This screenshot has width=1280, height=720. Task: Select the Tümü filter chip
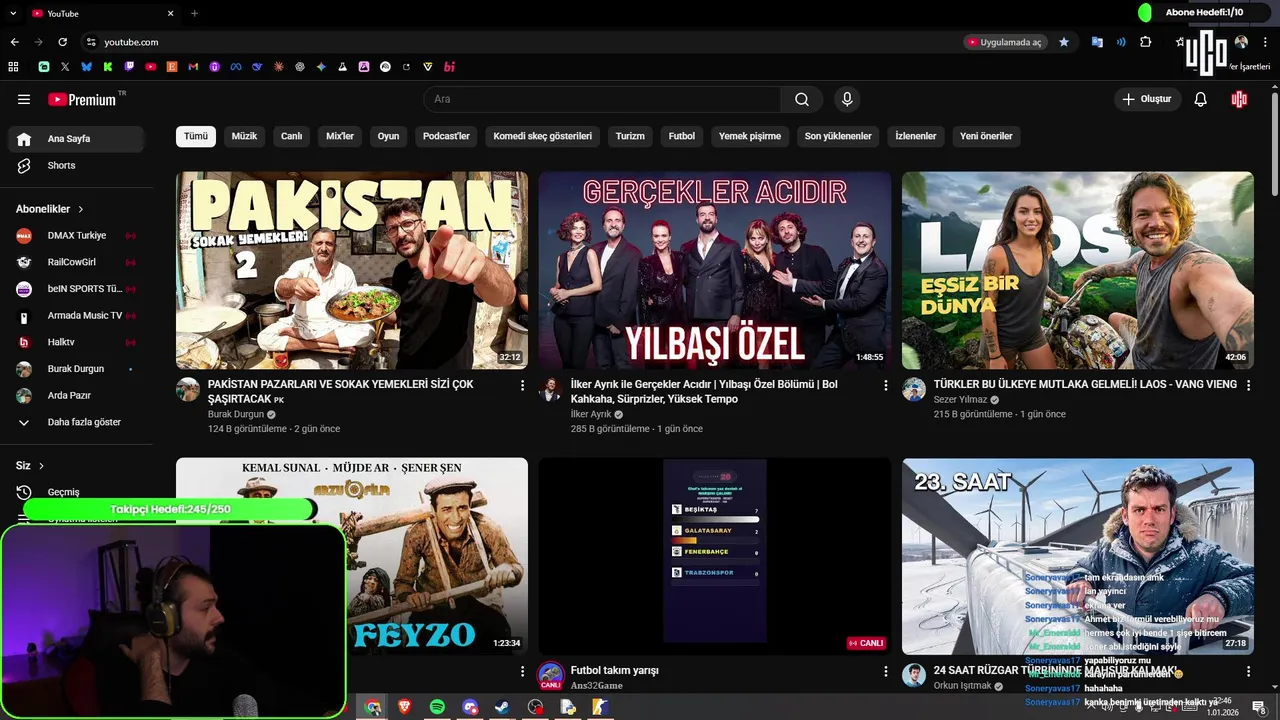(196, 136)
